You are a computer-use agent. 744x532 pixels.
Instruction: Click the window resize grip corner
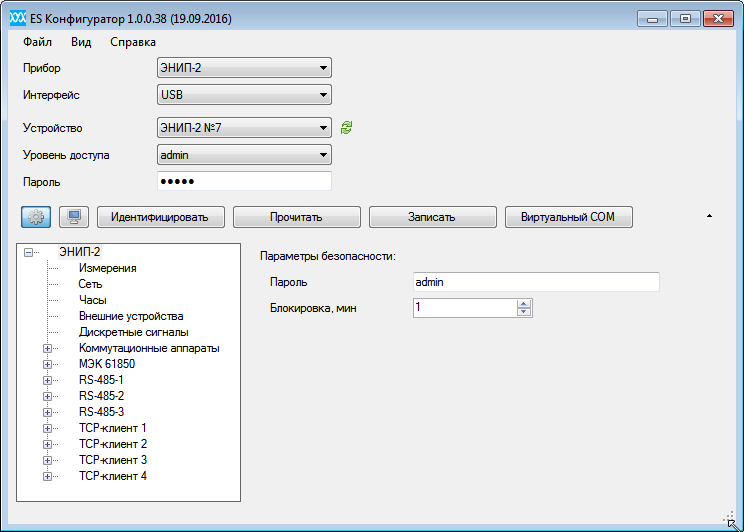[730, 518]
